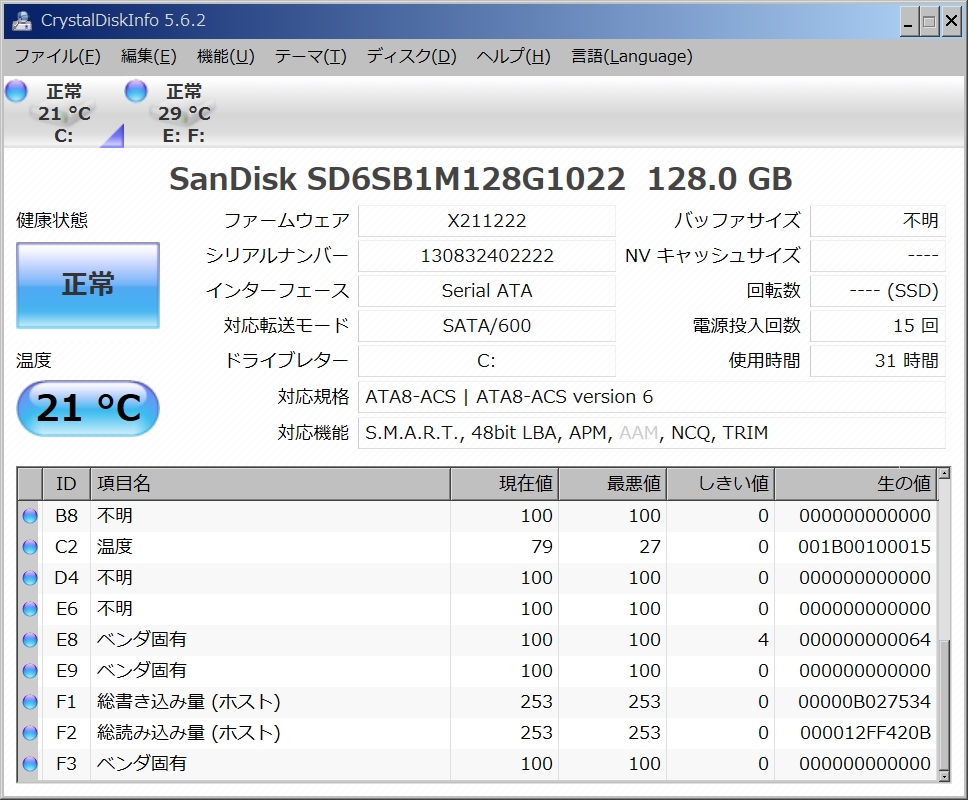The width and height of the screenshot is (968, 800).
Task: Click the F1 総書き込み量 status orb
Action: 30,702
